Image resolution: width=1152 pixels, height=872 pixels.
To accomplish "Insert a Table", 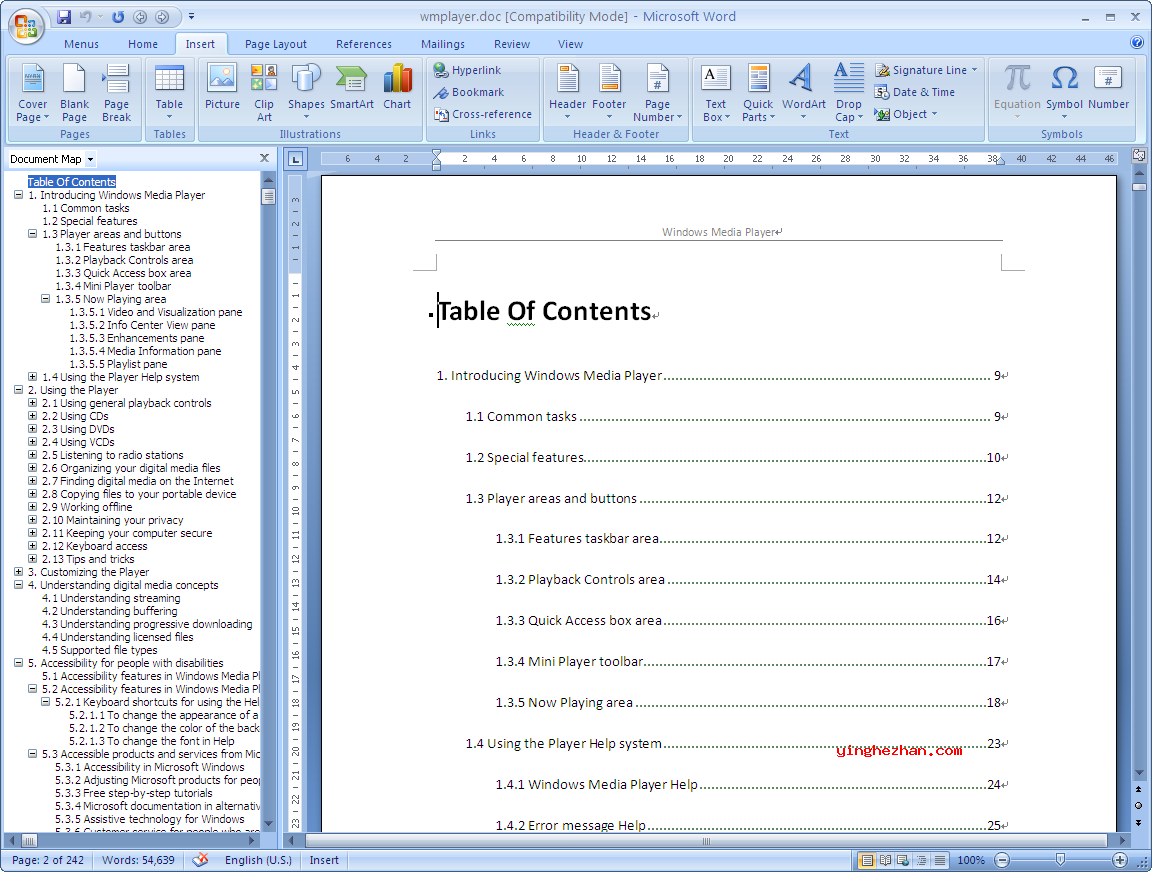I will pos(169,93).
